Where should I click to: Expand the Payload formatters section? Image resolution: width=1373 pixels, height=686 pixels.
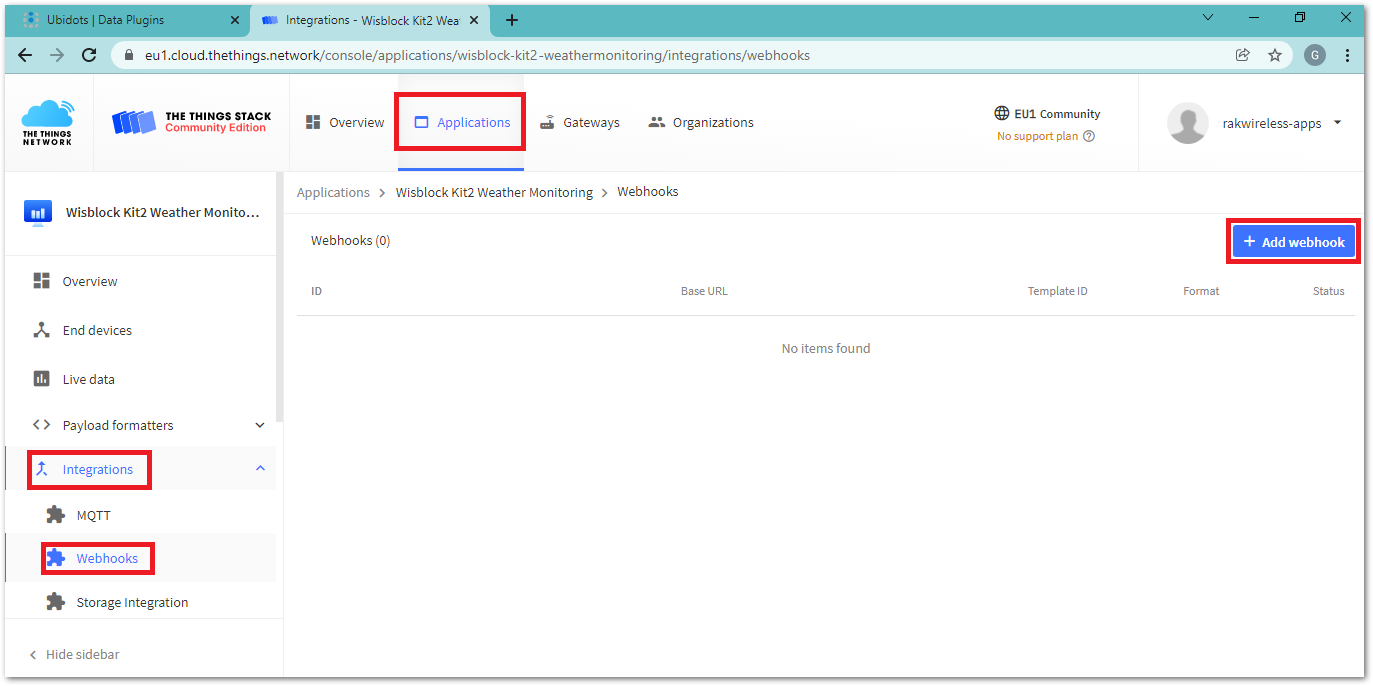click(x=260, y=425)
